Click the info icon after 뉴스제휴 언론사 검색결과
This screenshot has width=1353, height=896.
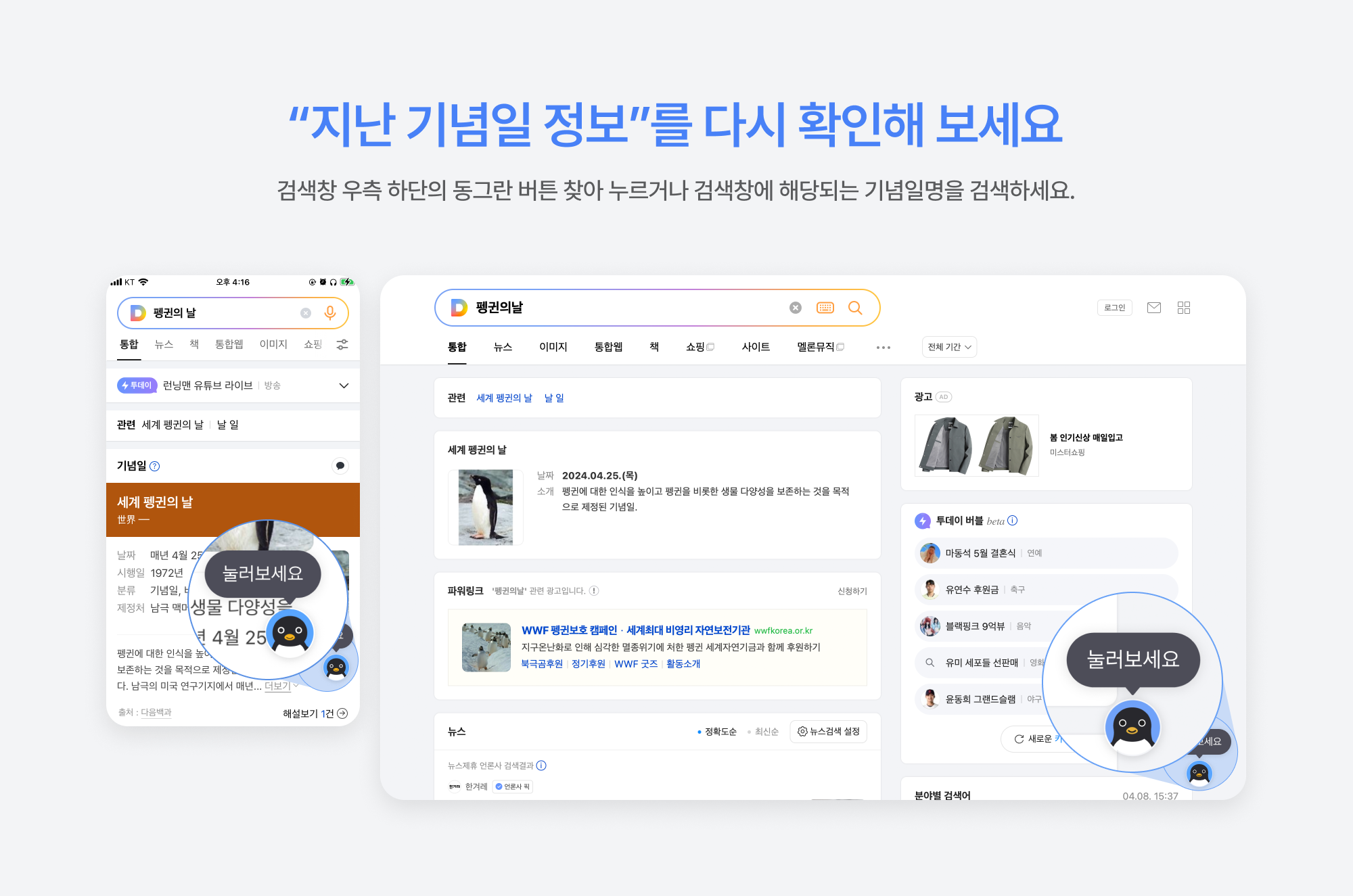pyautogui.click(x=541, y=765)
